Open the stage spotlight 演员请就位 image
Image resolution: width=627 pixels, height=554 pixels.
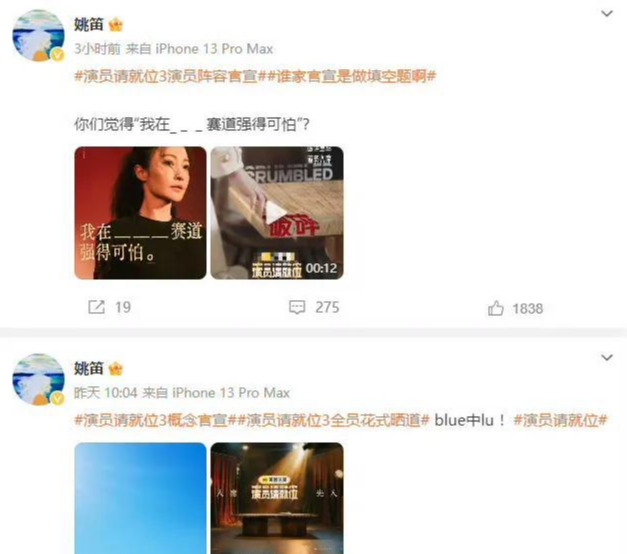[x=277, y=498]
